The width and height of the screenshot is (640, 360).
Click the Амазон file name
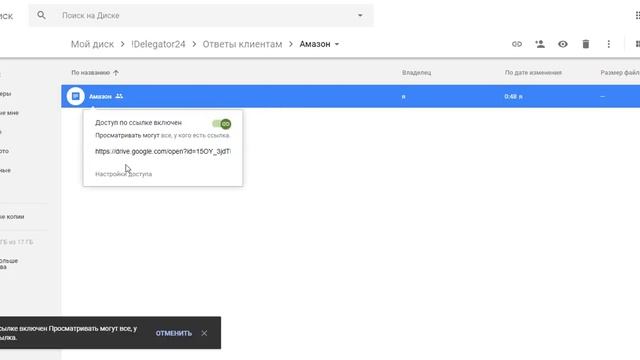(100, 96)
